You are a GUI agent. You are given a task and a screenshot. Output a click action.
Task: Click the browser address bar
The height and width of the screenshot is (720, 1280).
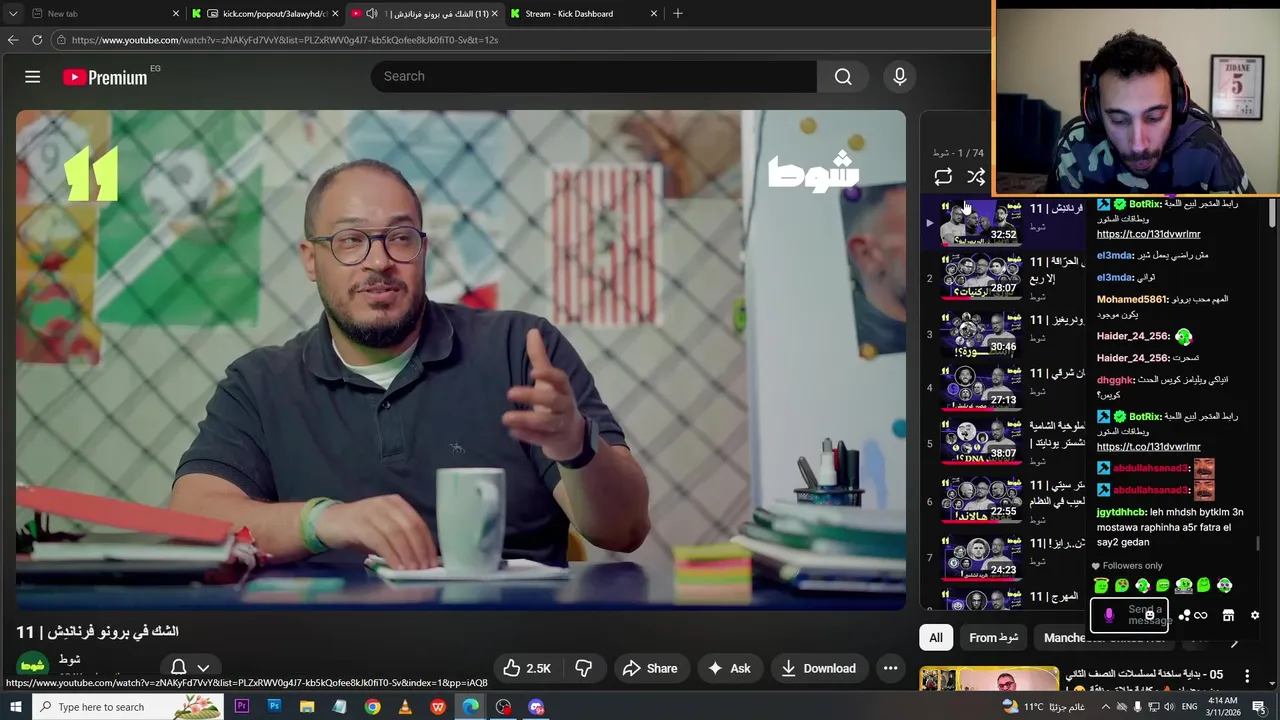(x=520, y=40)
